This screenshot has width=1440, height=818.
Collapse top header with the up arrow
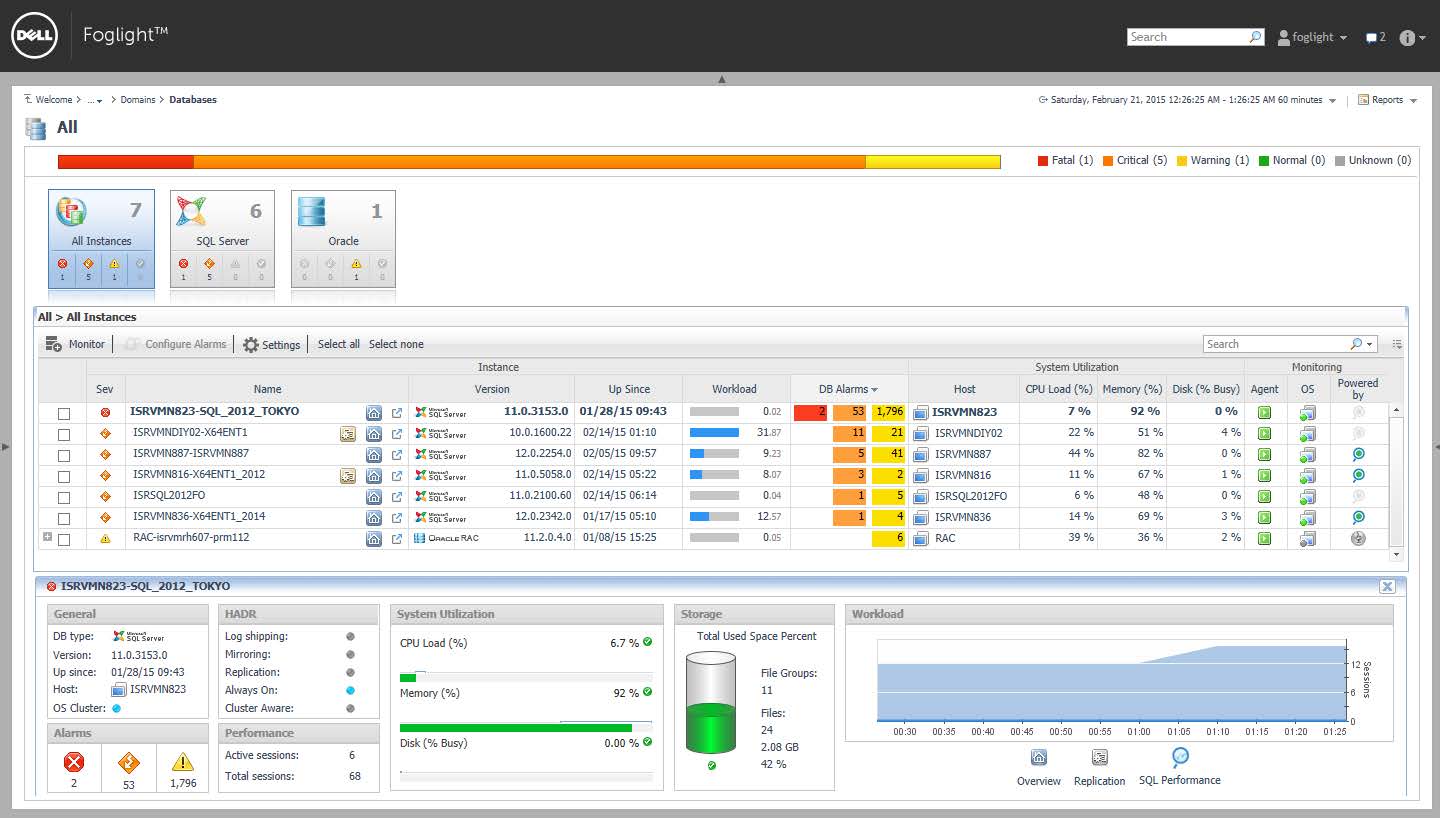[x=722, y=79]
